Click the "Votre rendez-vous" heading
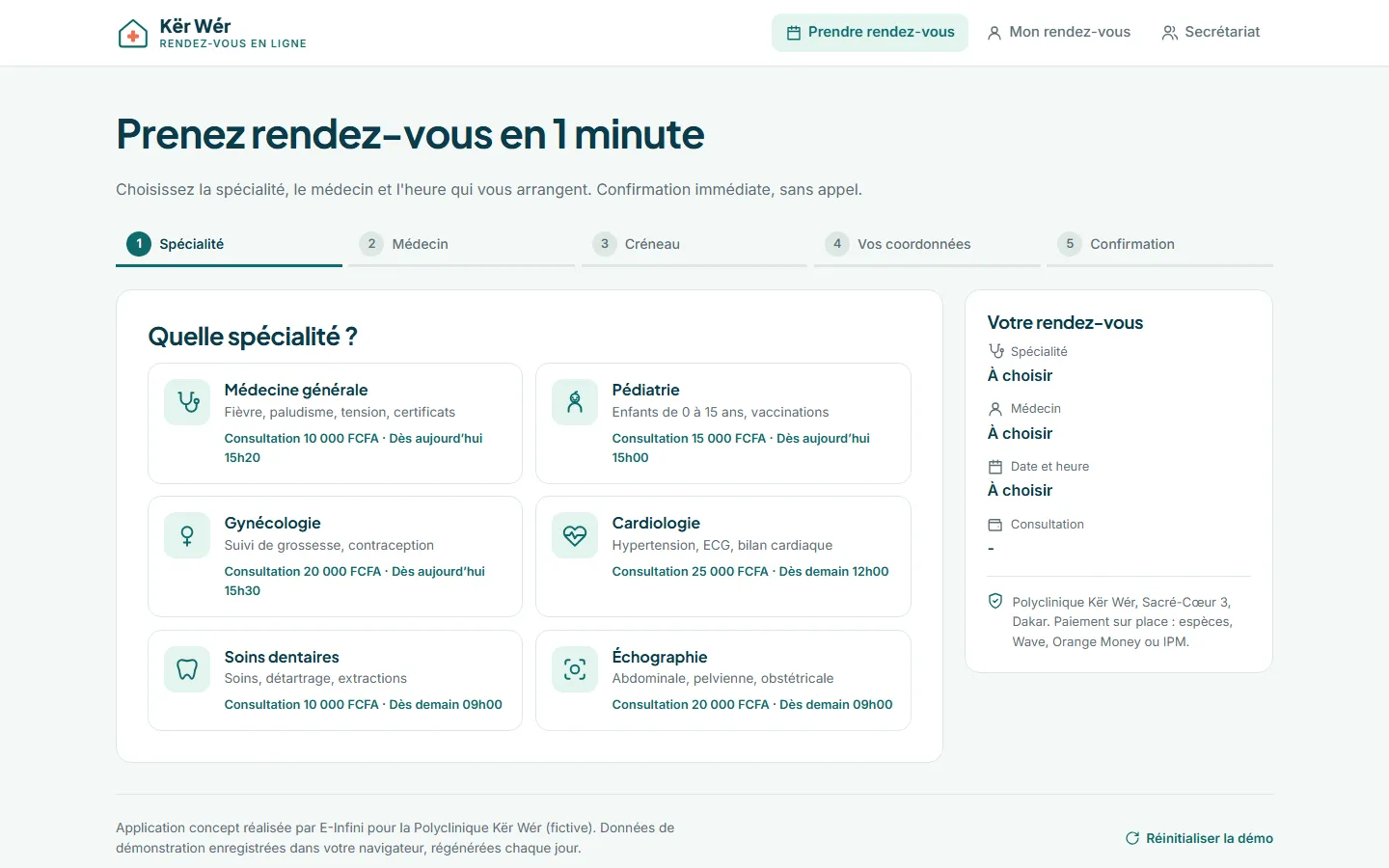The image size is (1389, 868). 1065,323
